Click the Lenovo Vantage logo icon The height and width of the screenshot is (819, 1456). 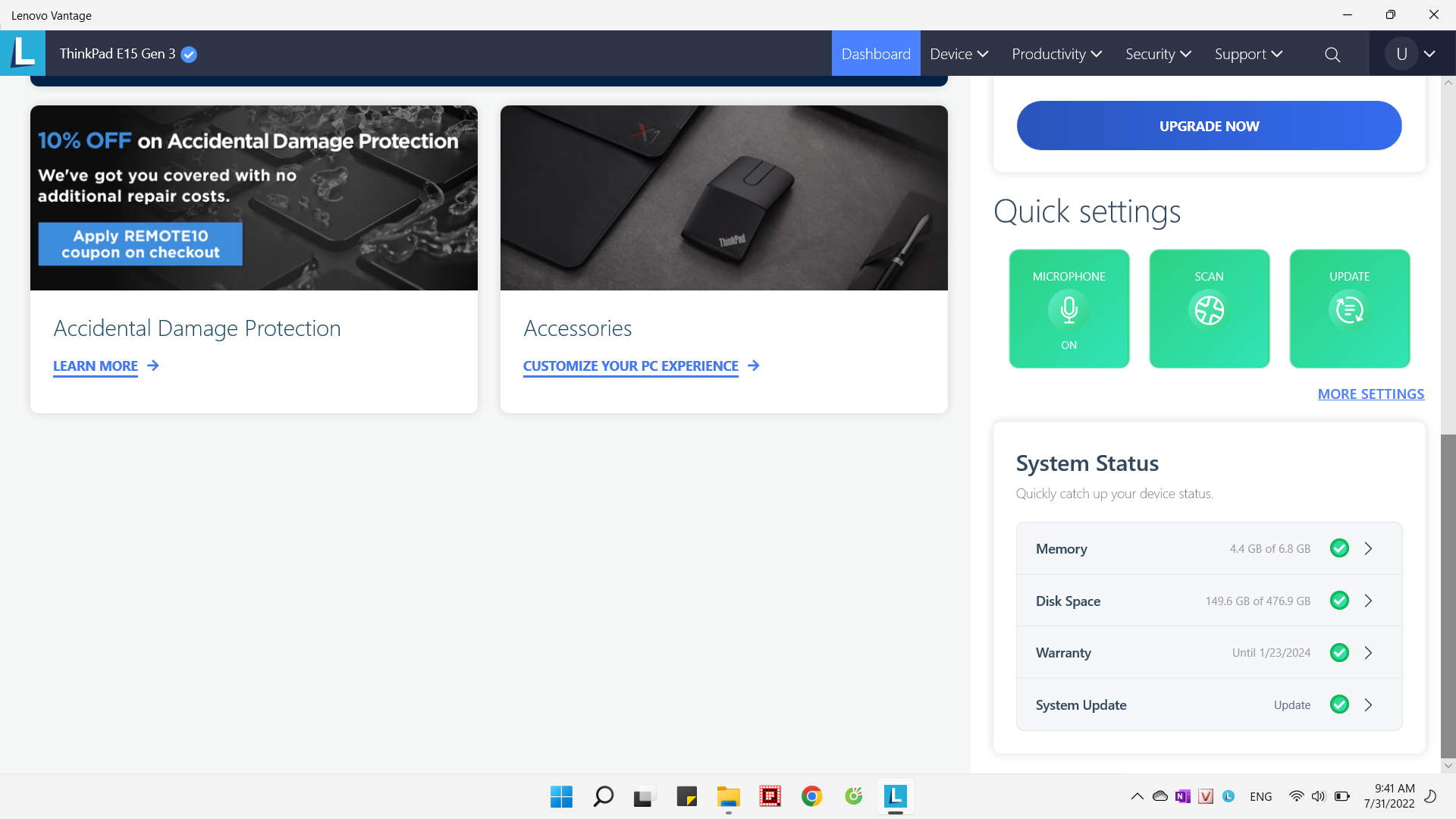pos(23,53)
